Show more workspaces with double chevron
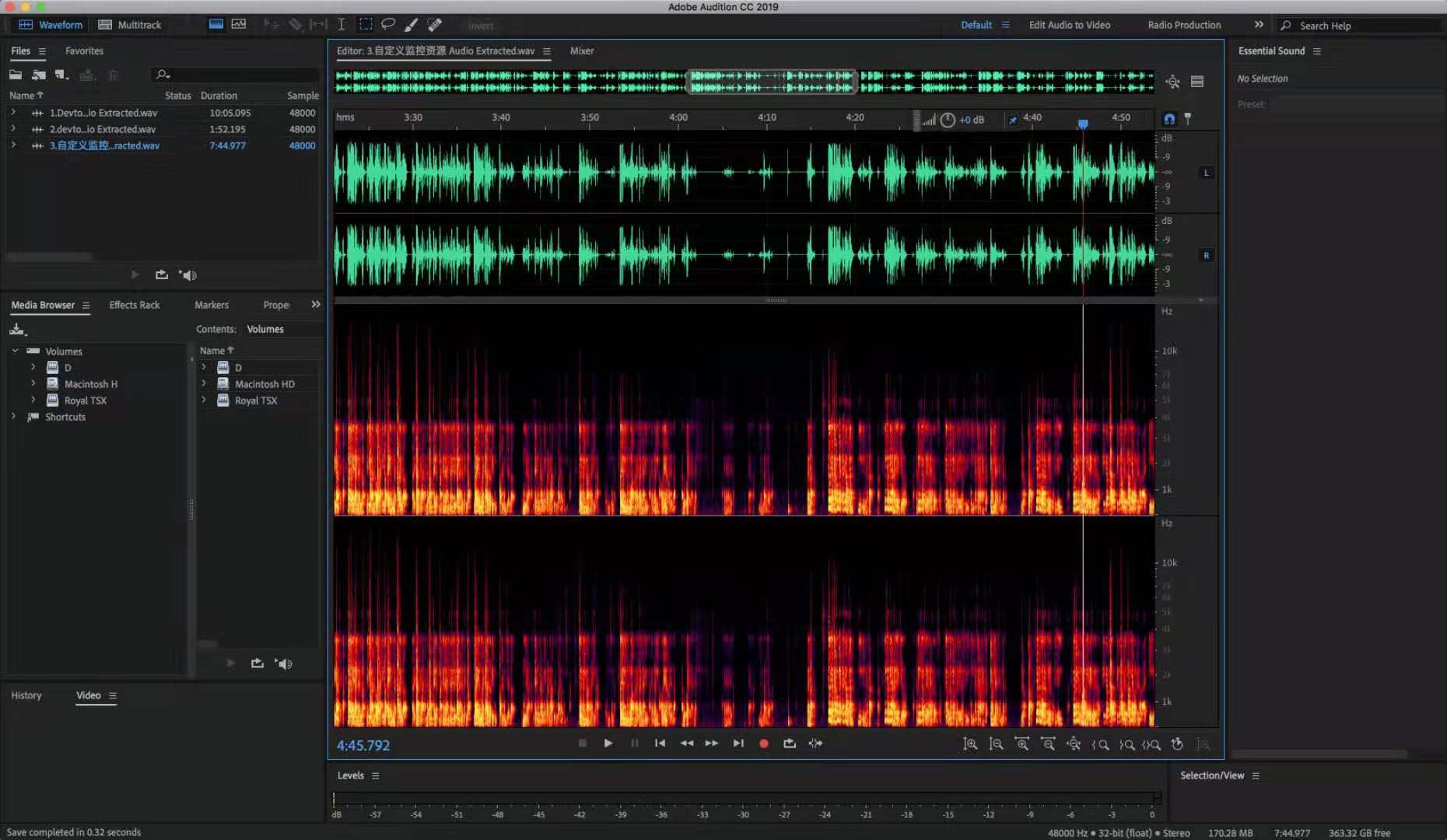 [x=1259, y=25]
